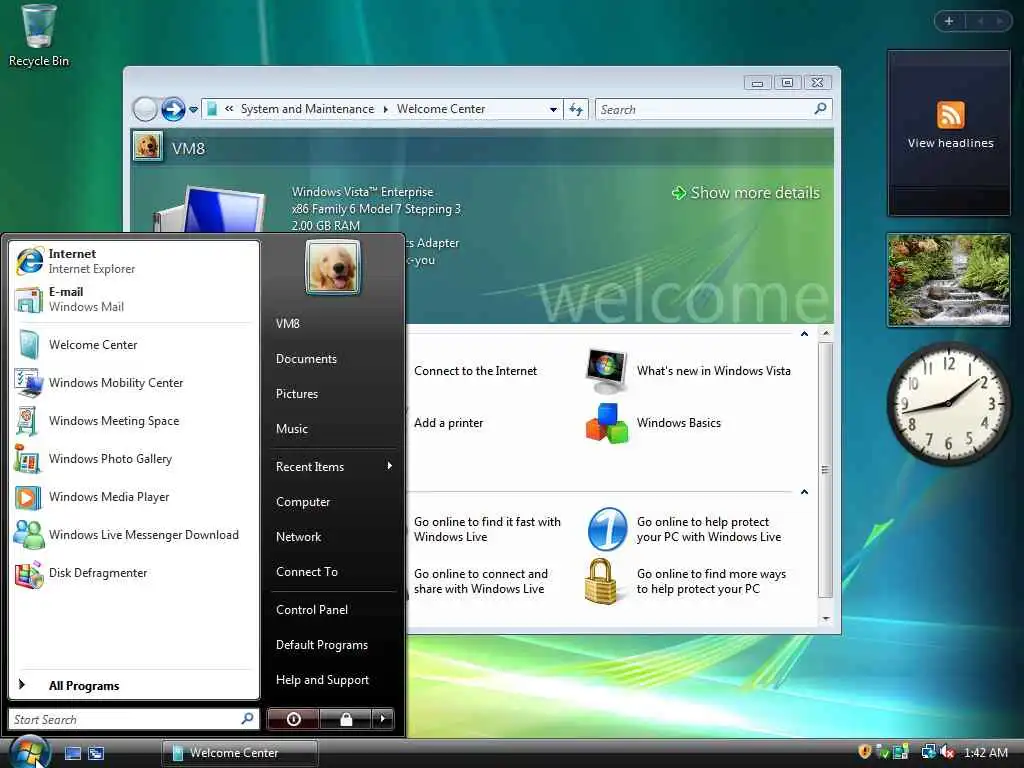This screenshot has height=768, width=1024.
Task: Launch Disk Defragmenter icon
Action: 29,573
